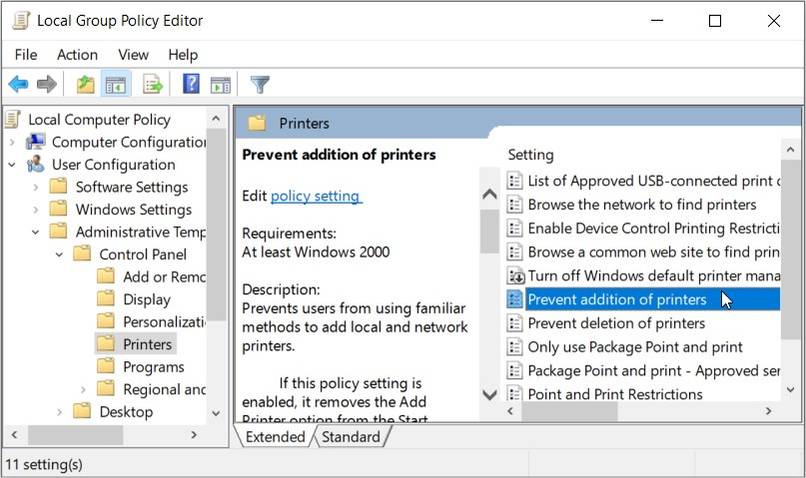Image resolution: width=806 pixels, height=478 pixels.
Task: Select Prevent deletion of printers setting
Action: (616, 323)
